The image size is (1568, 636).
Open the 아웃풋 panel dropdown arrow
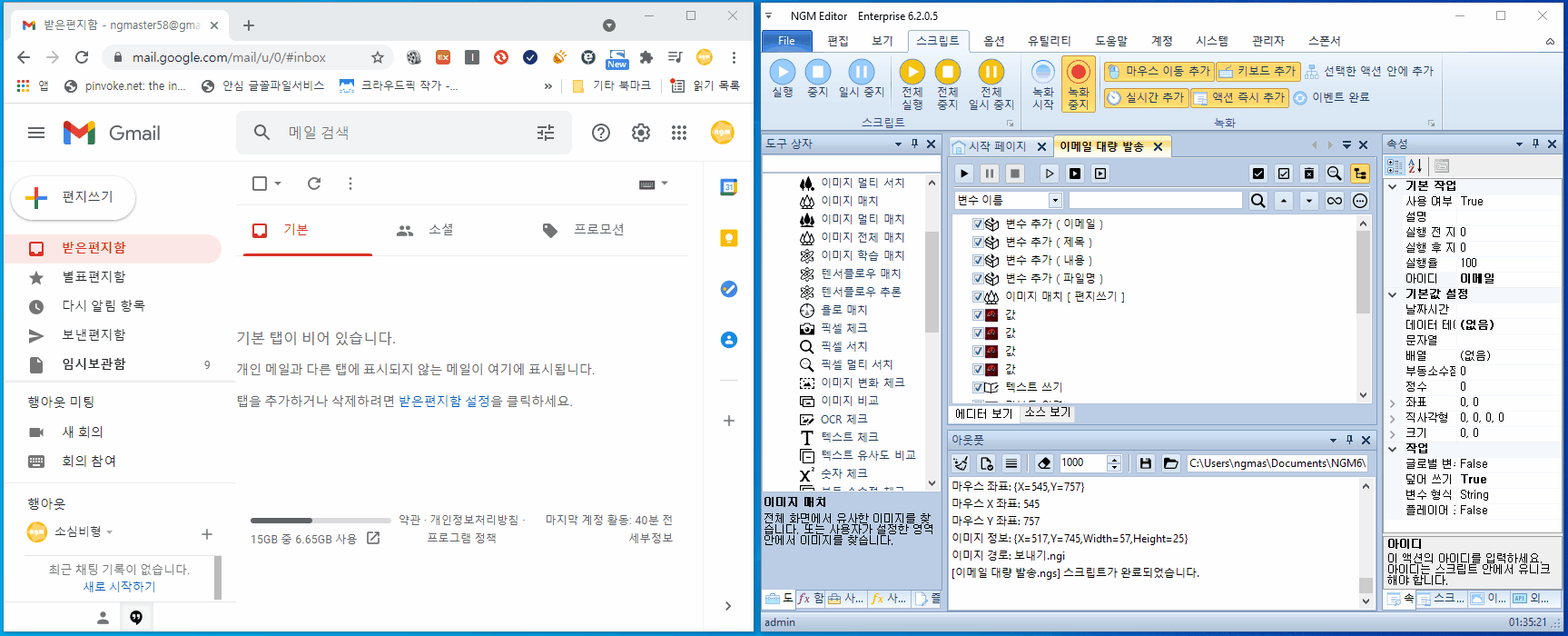[1333, 440]
